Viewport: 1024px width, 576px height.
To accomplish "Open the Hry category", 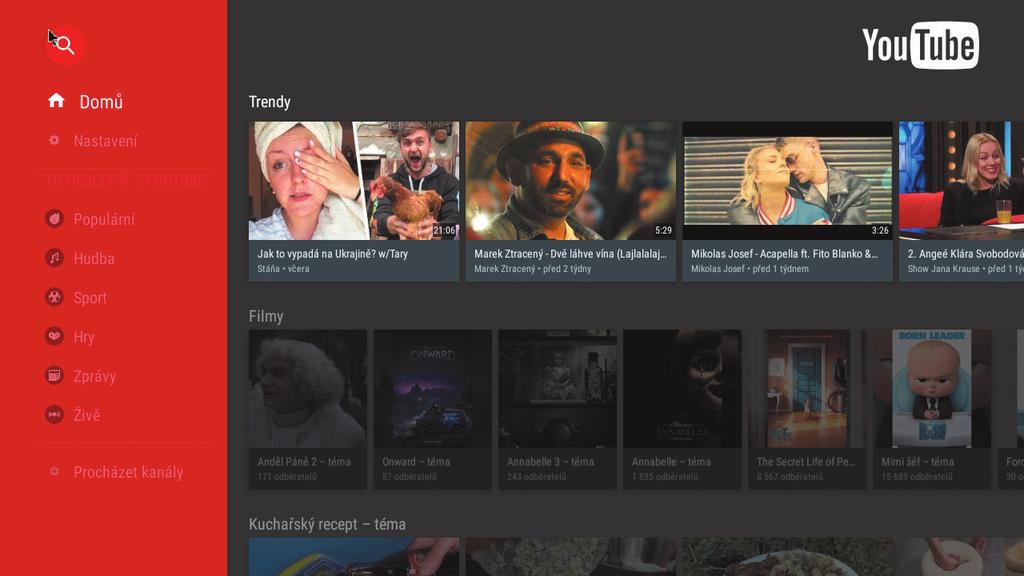I will tap(84, 337).
